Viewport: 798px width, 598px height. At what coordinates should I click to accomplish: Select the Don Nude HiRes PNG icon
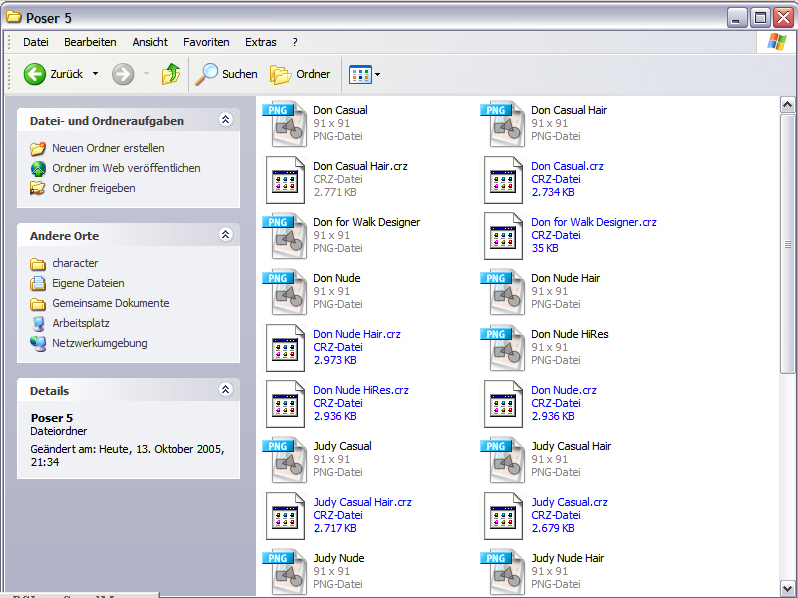tap(503, 348)
